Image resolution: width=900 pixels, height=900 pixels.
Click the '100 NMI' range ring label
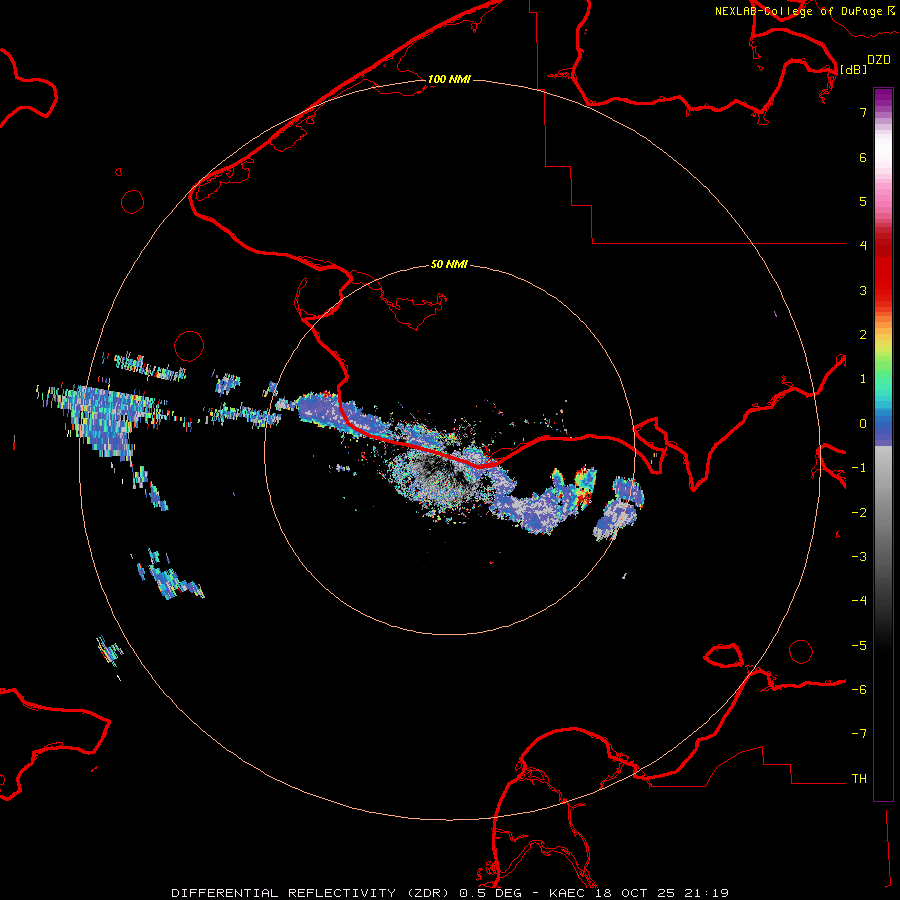point(449,79)
